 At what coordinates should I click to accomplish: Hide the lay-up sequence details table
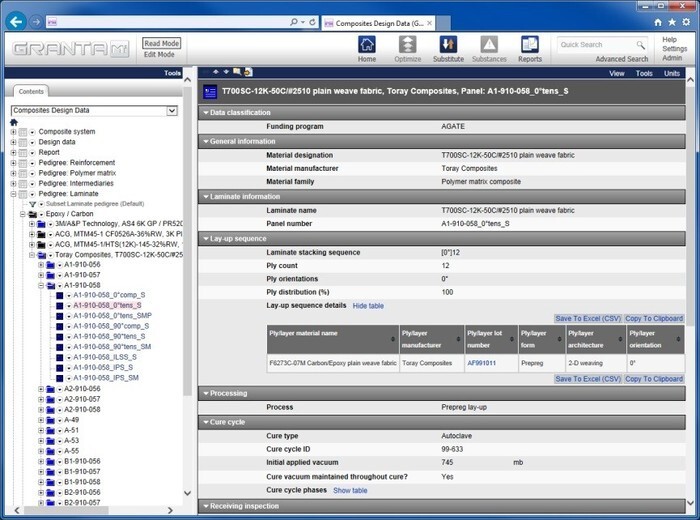[x=368, y=305]
